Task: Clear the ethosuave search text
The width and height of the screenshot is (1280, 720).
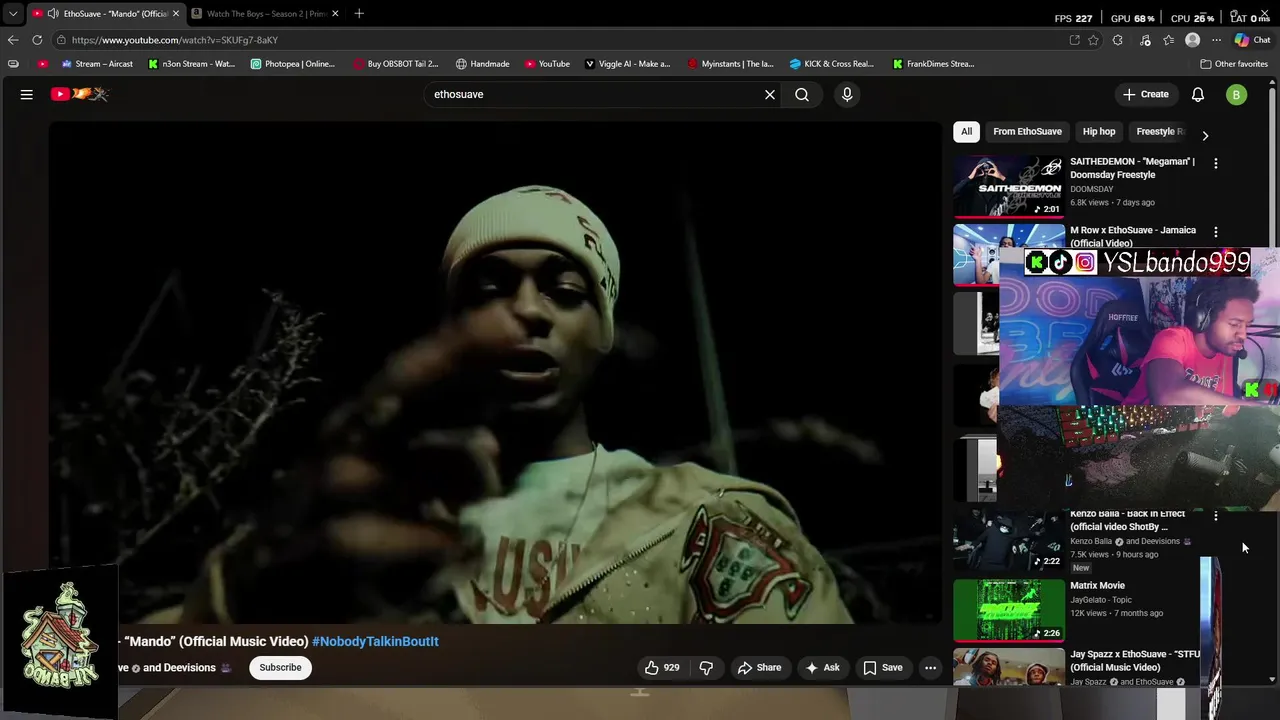Action: coord(770,94)
